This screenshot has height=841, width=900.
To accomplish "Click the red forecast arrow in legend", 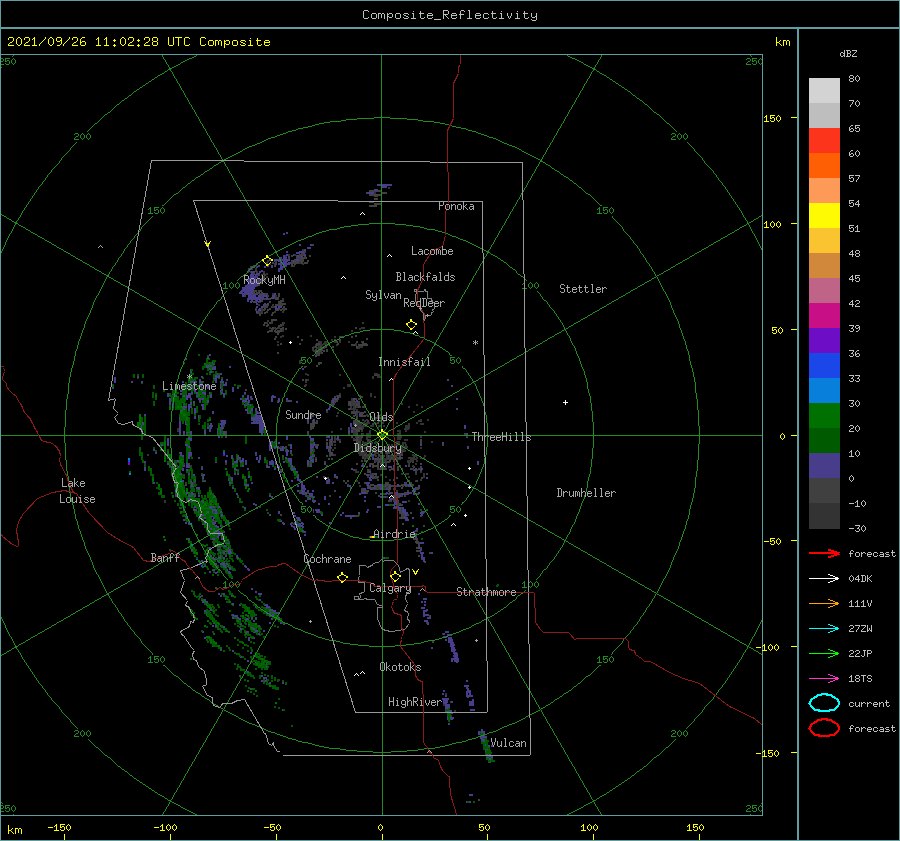I will pyautogui.click(x=824, y=553).
